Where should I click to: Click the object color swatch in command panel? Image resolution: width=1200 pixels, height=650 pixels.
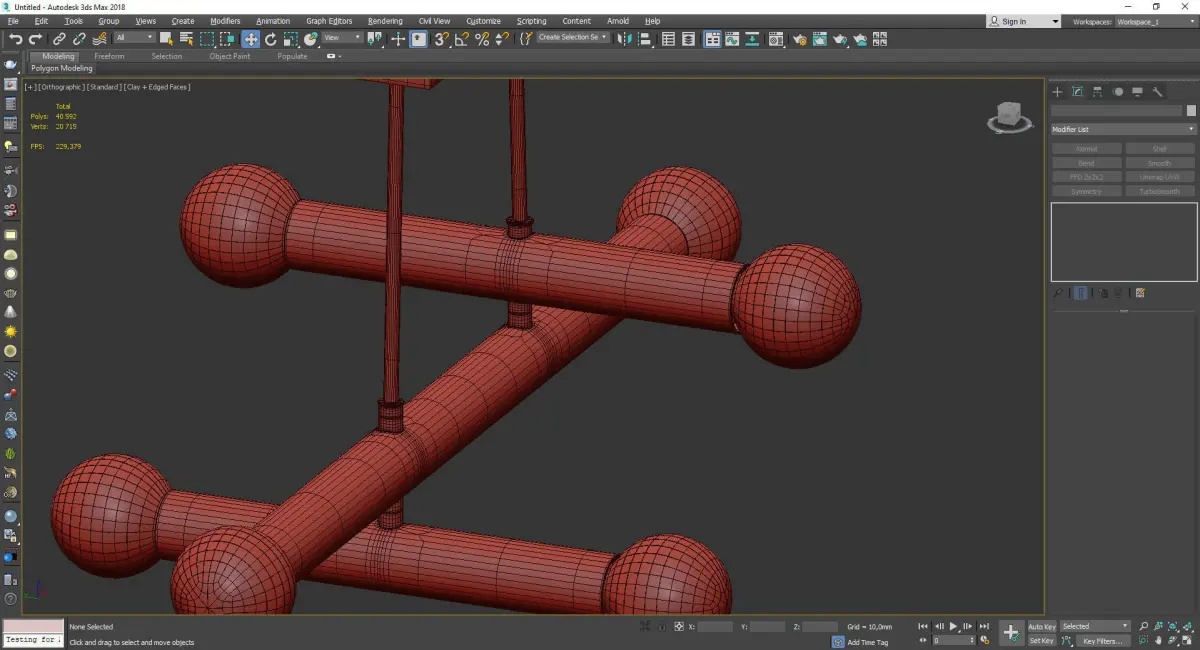(1190, 111)
